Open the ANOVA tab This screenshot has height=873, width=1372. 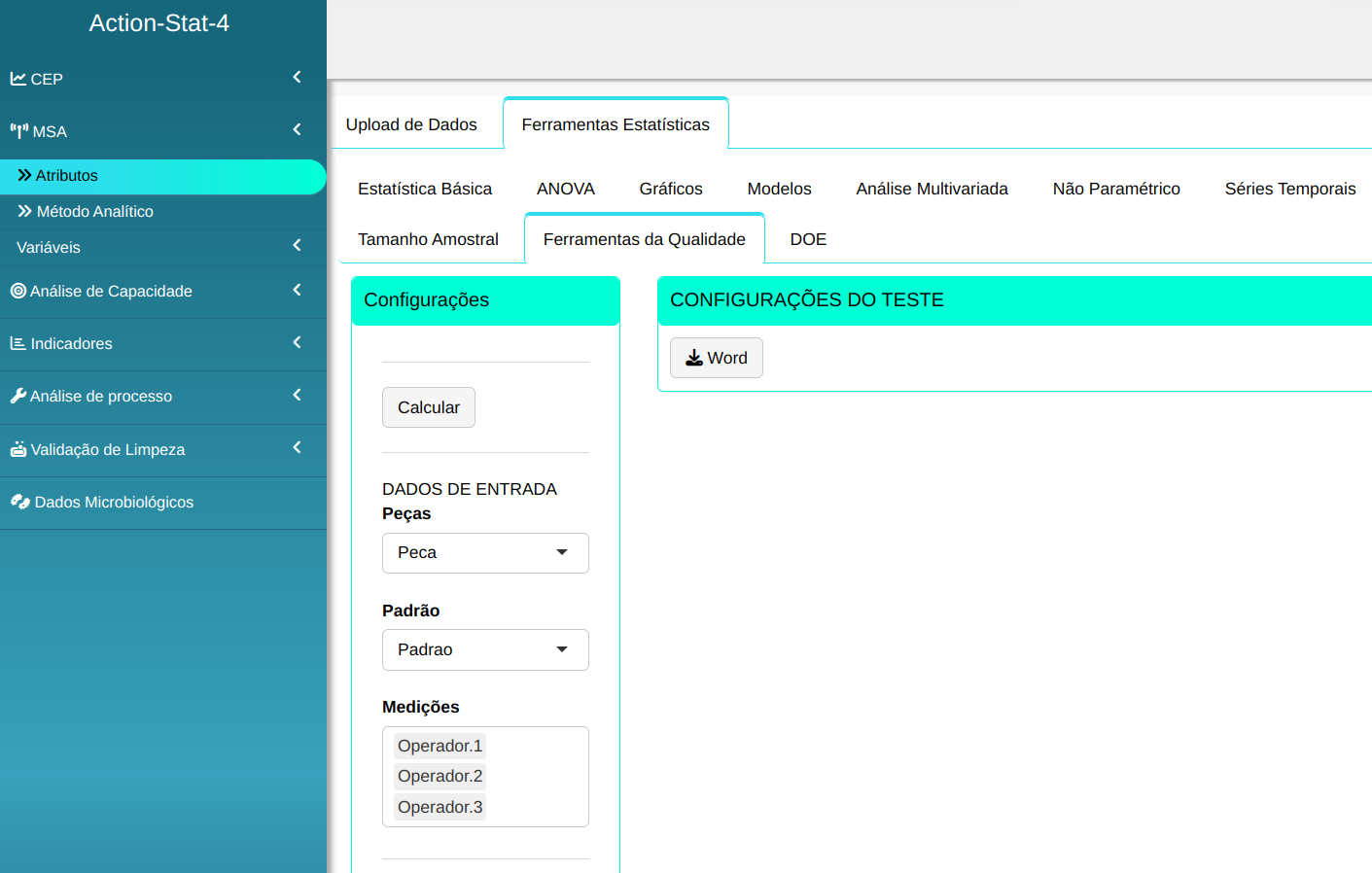[565, 189]
